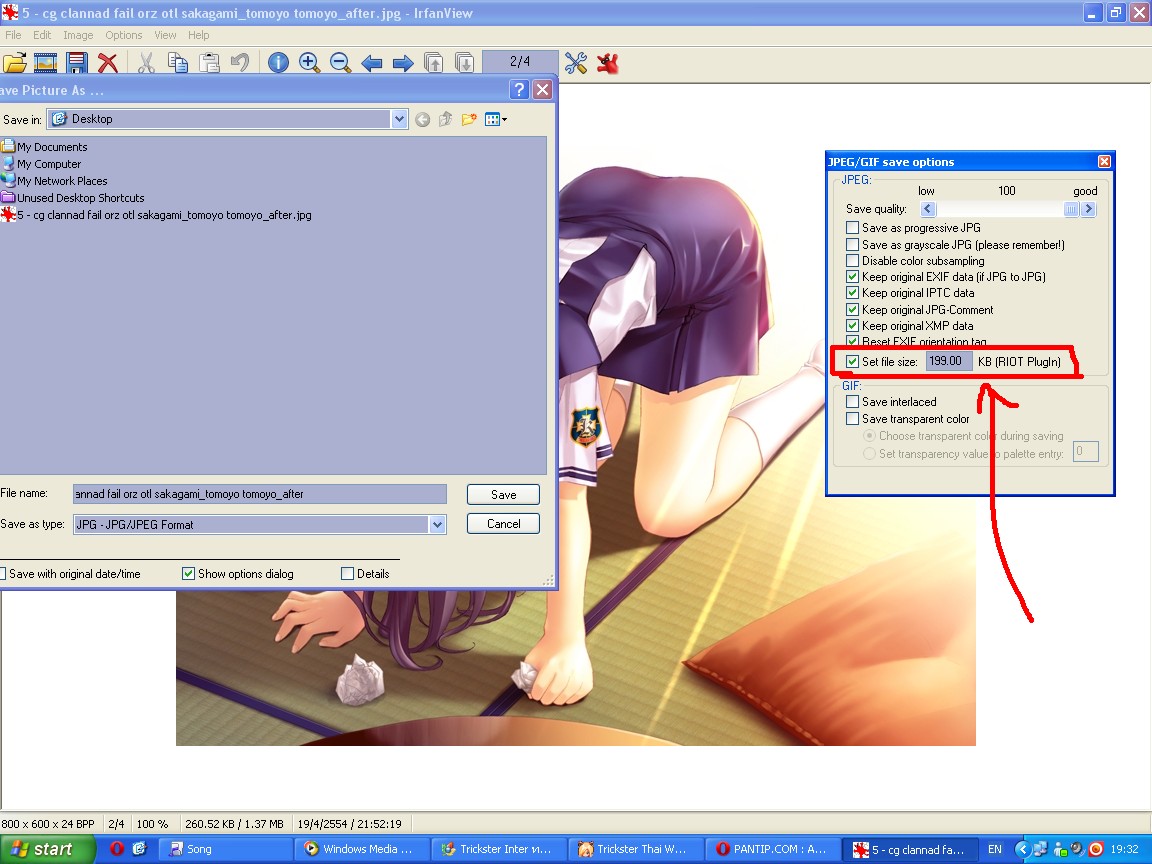Open the File menu
Screen dimensions: 1152x864
(x=13, y=35)
